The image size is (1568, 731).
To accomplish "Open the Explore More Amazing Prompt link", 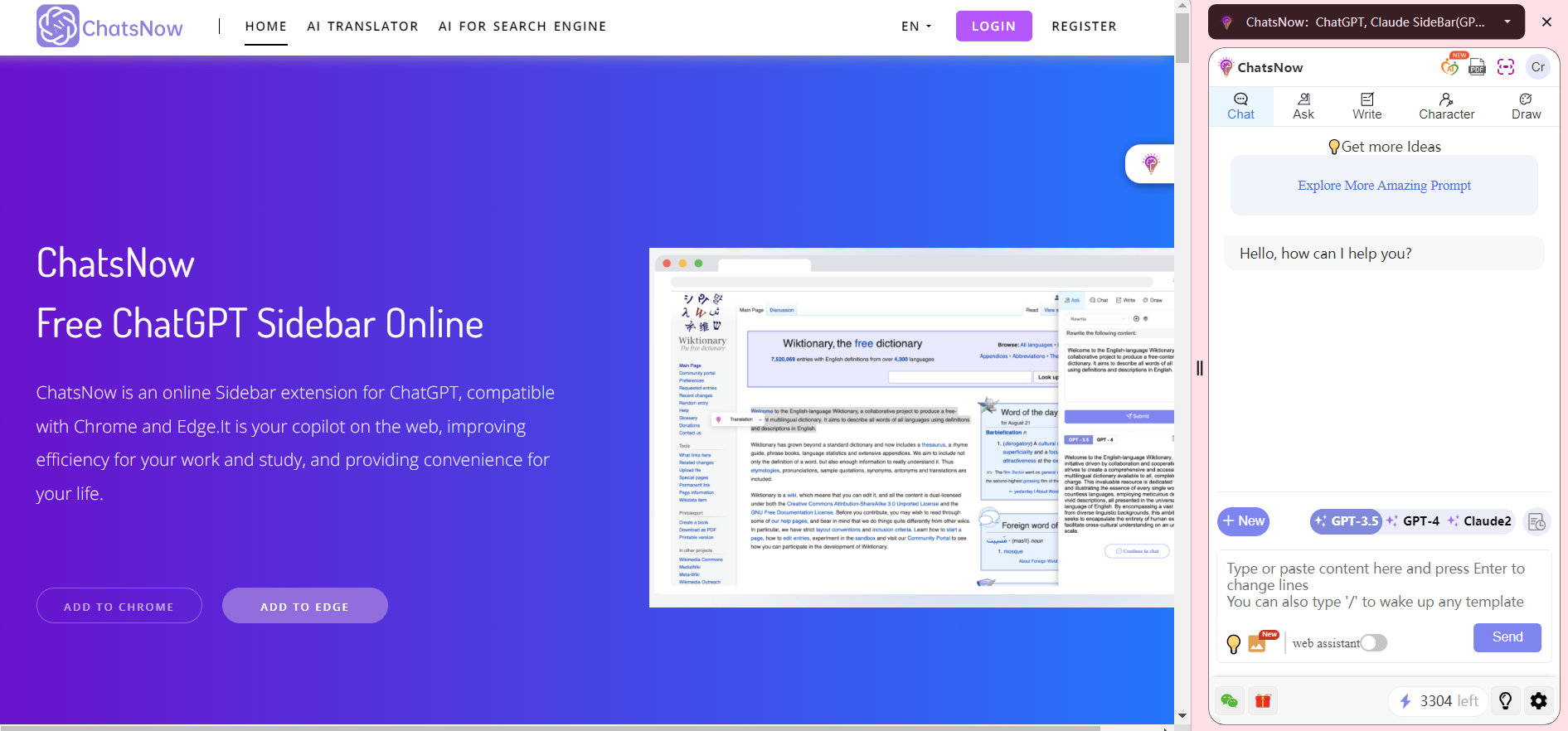I will pos(1385,186).
